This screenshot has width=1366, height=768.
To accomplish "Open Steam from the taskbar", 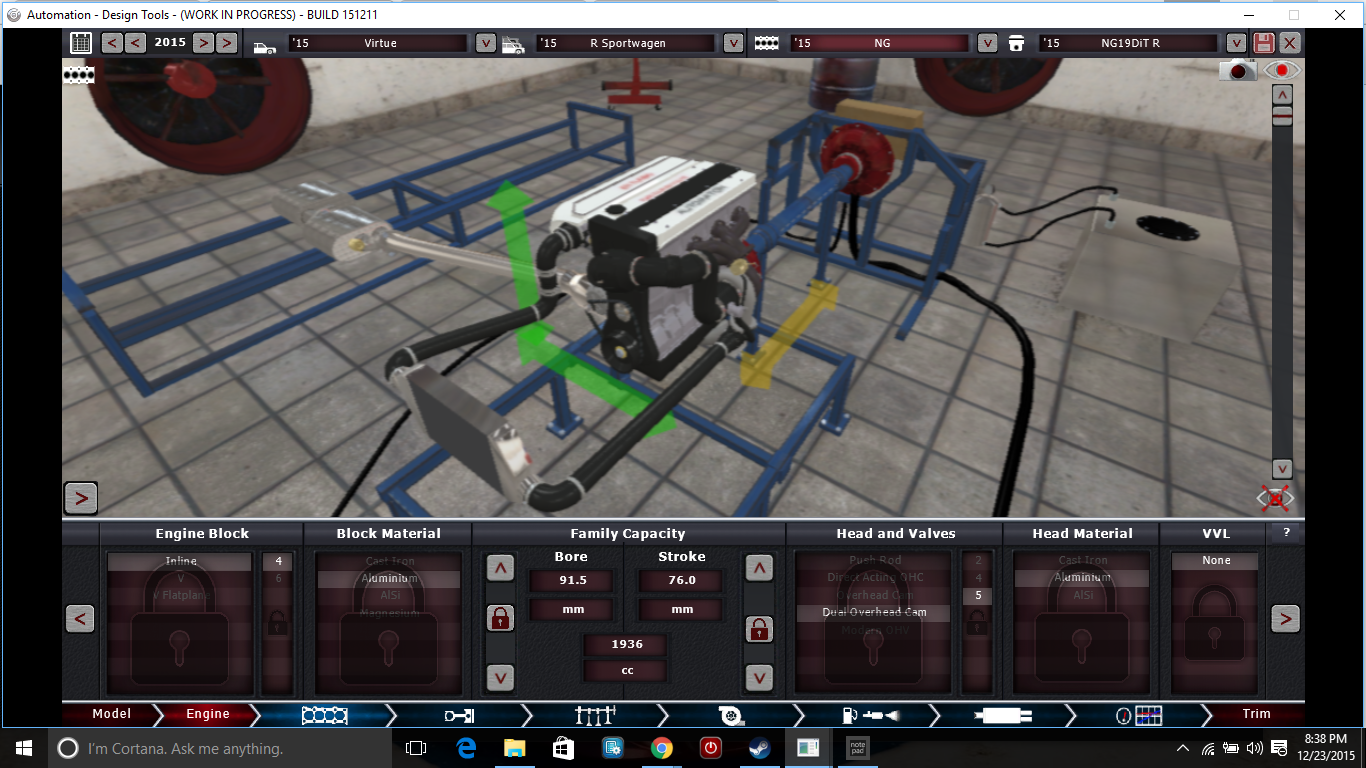I will click(x=759, y=748).
